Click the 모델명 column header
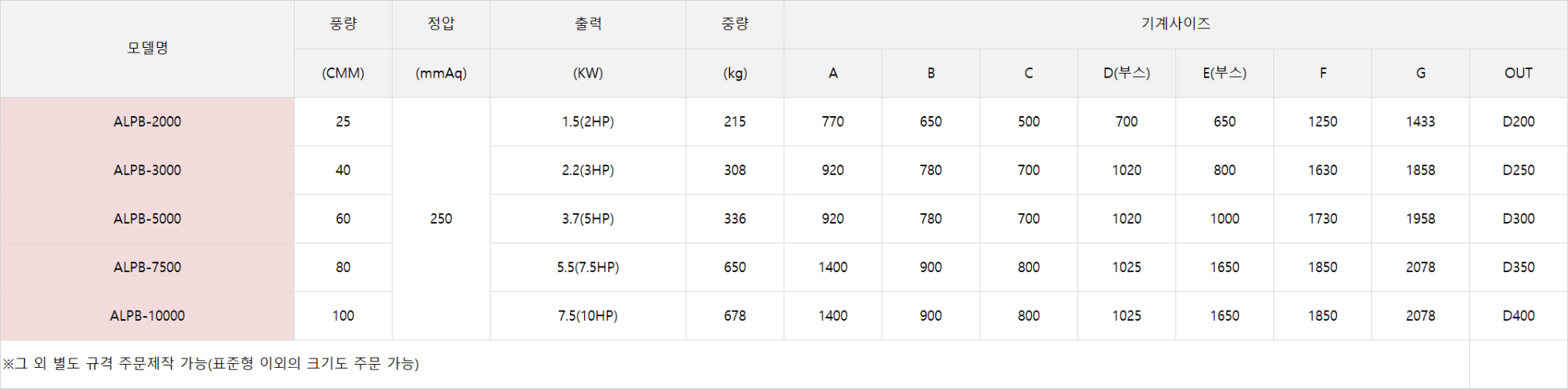This screenshot has height=389, width=1568. pos(147,48)
